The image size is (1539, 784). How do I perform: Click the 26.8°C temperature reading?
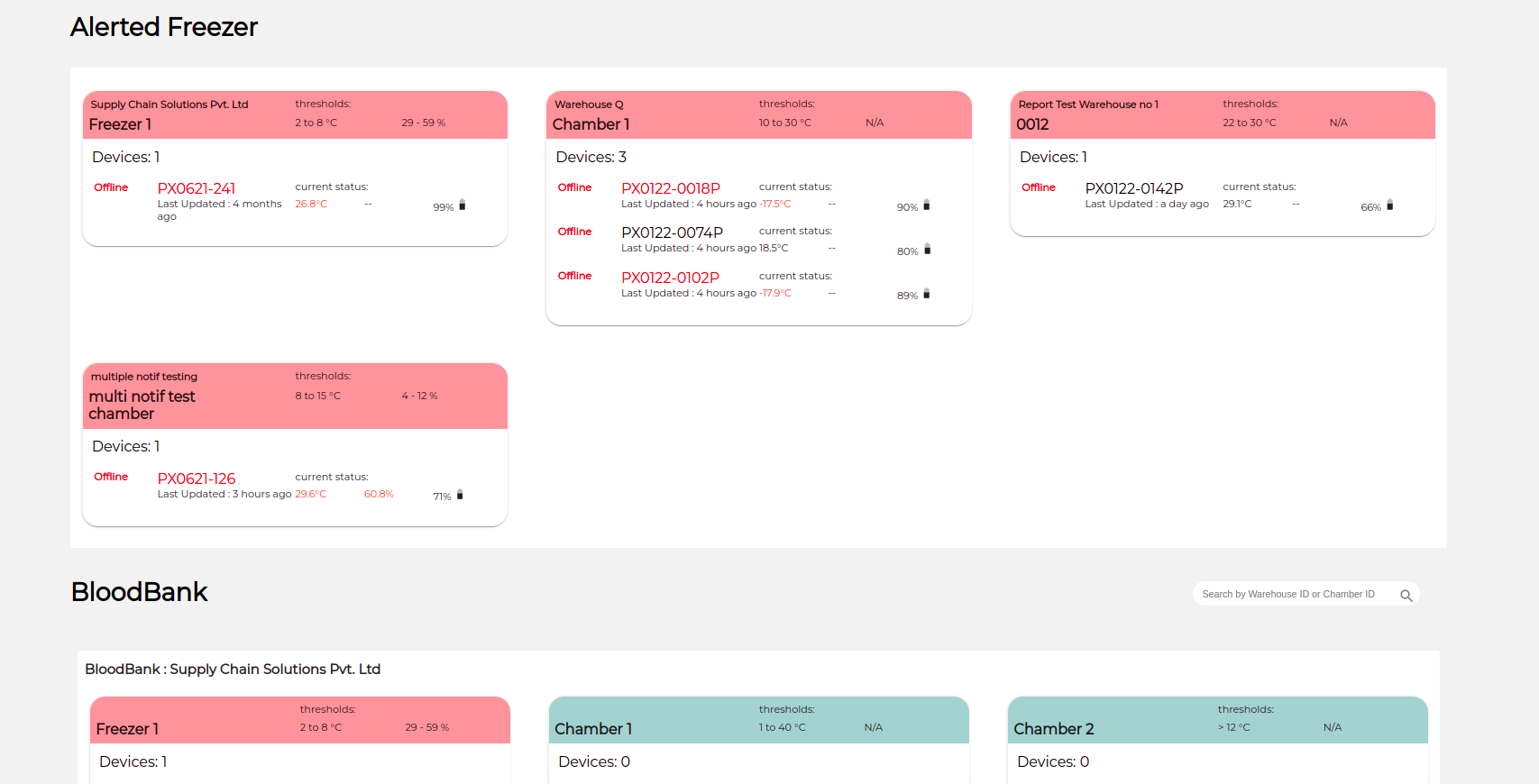(311, 205)
